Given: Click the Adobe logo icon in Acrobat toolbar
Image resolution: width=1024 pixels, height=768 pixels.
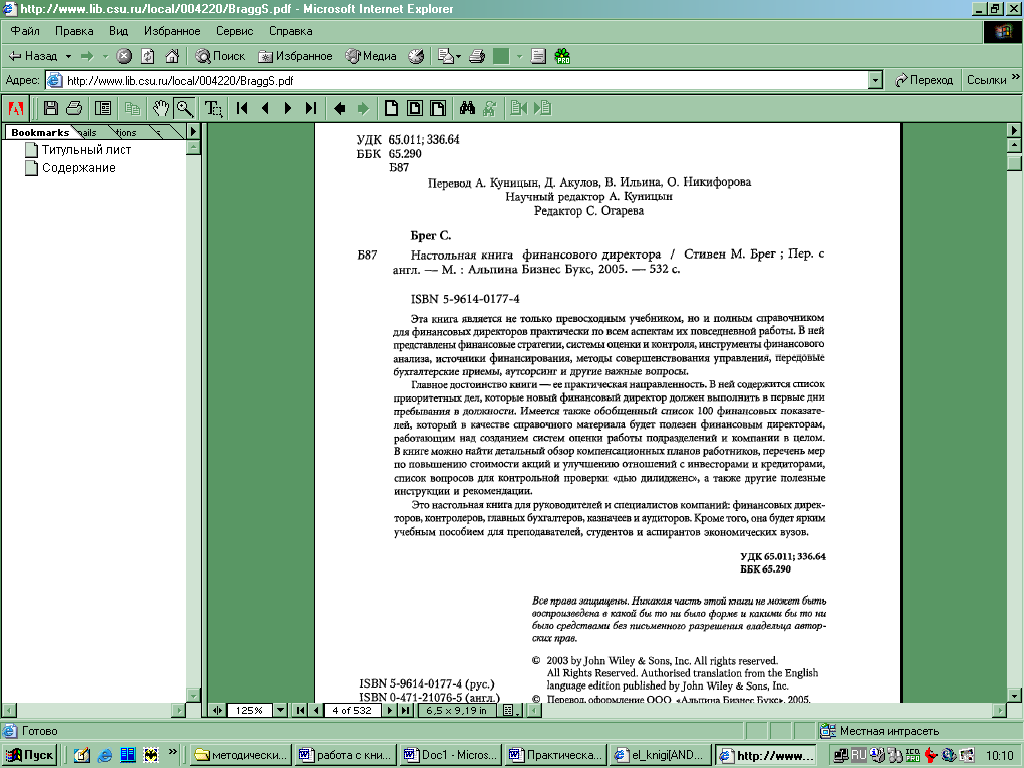Looking at the screenshot, I should tap(16, 108).
